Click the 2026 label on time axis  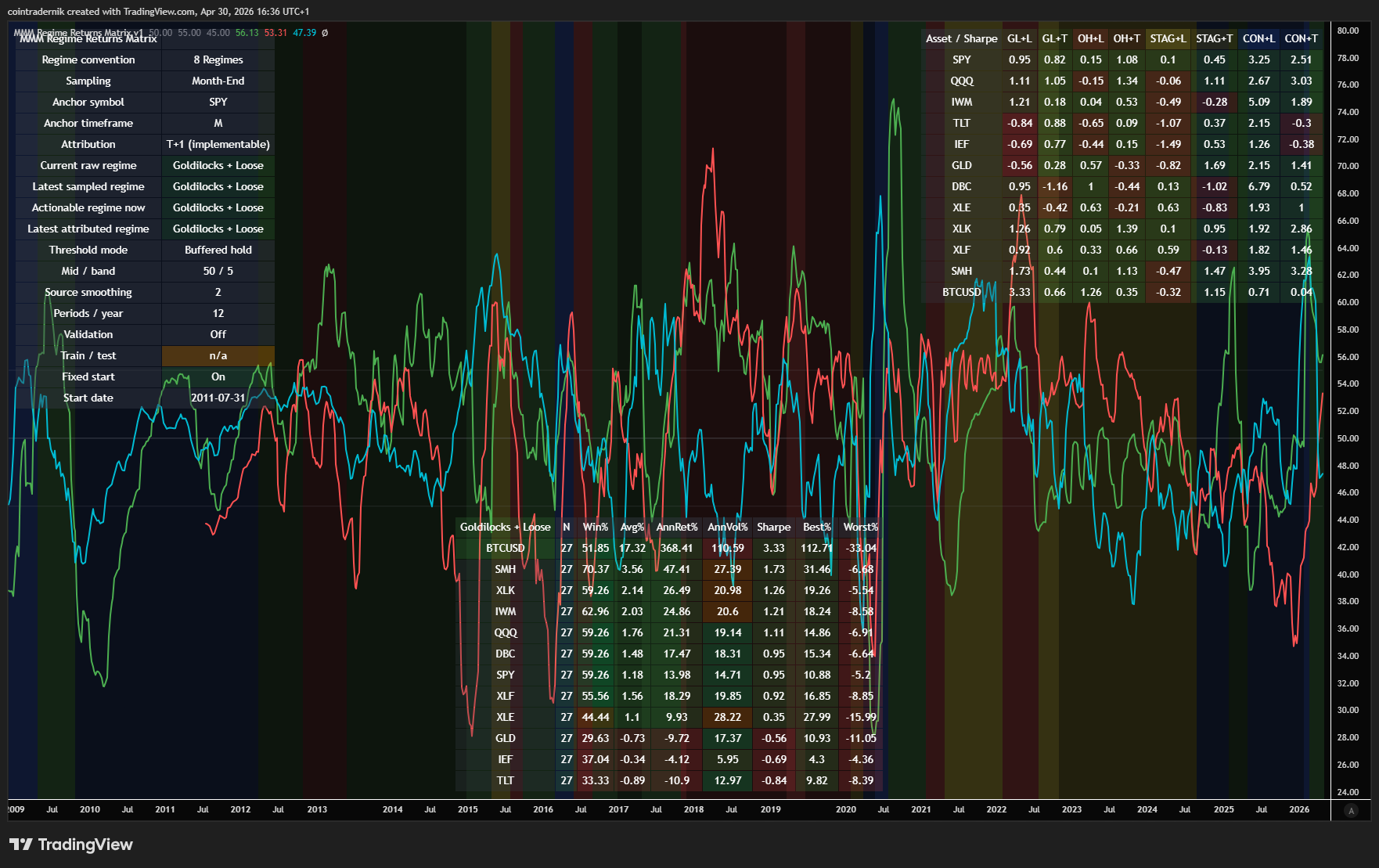(x=1299, y=810)
